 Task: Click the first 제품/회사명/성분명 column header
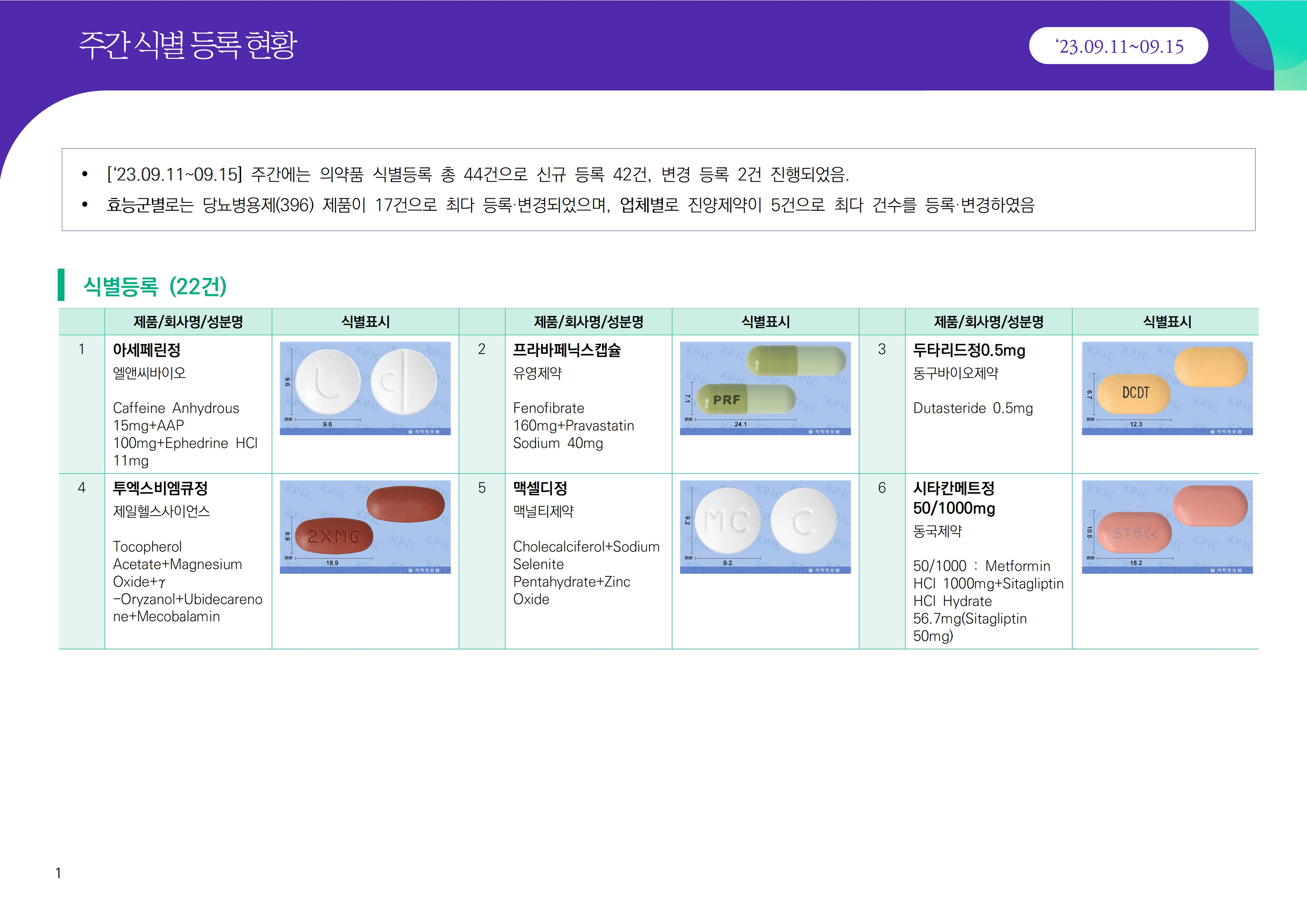pos(188,322)
